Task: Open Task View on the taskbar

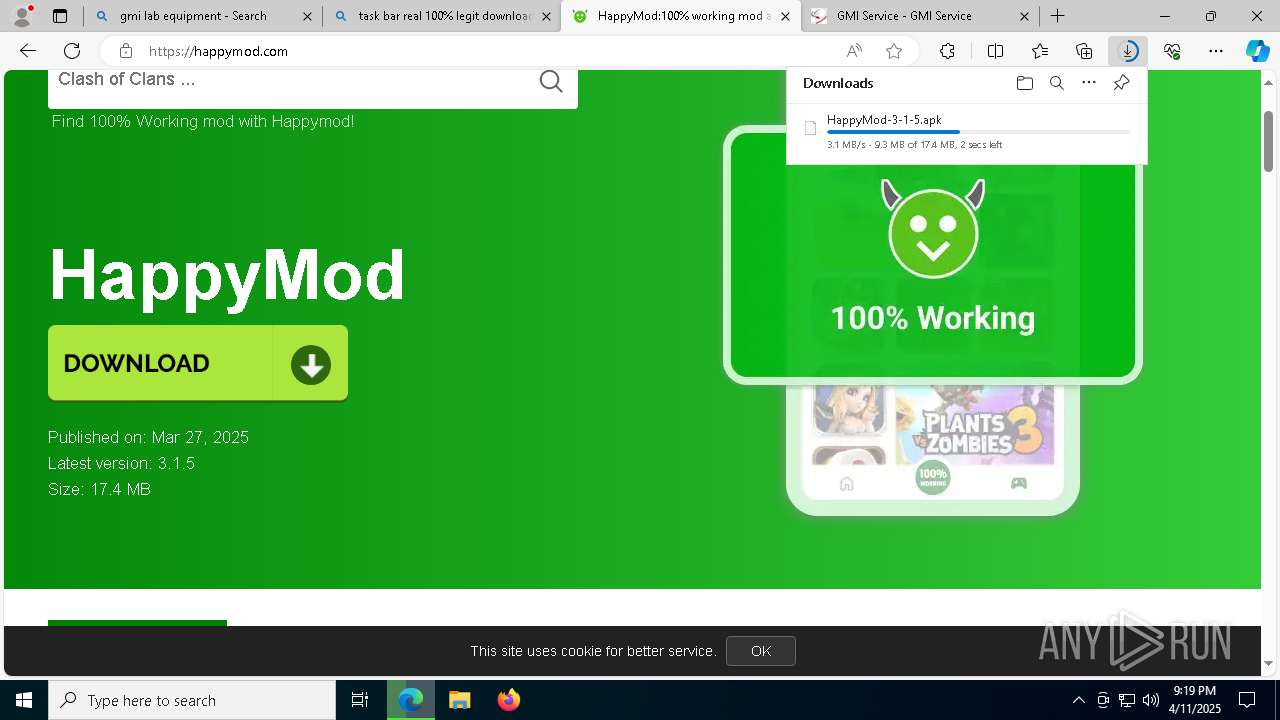Action: [360, 700]
